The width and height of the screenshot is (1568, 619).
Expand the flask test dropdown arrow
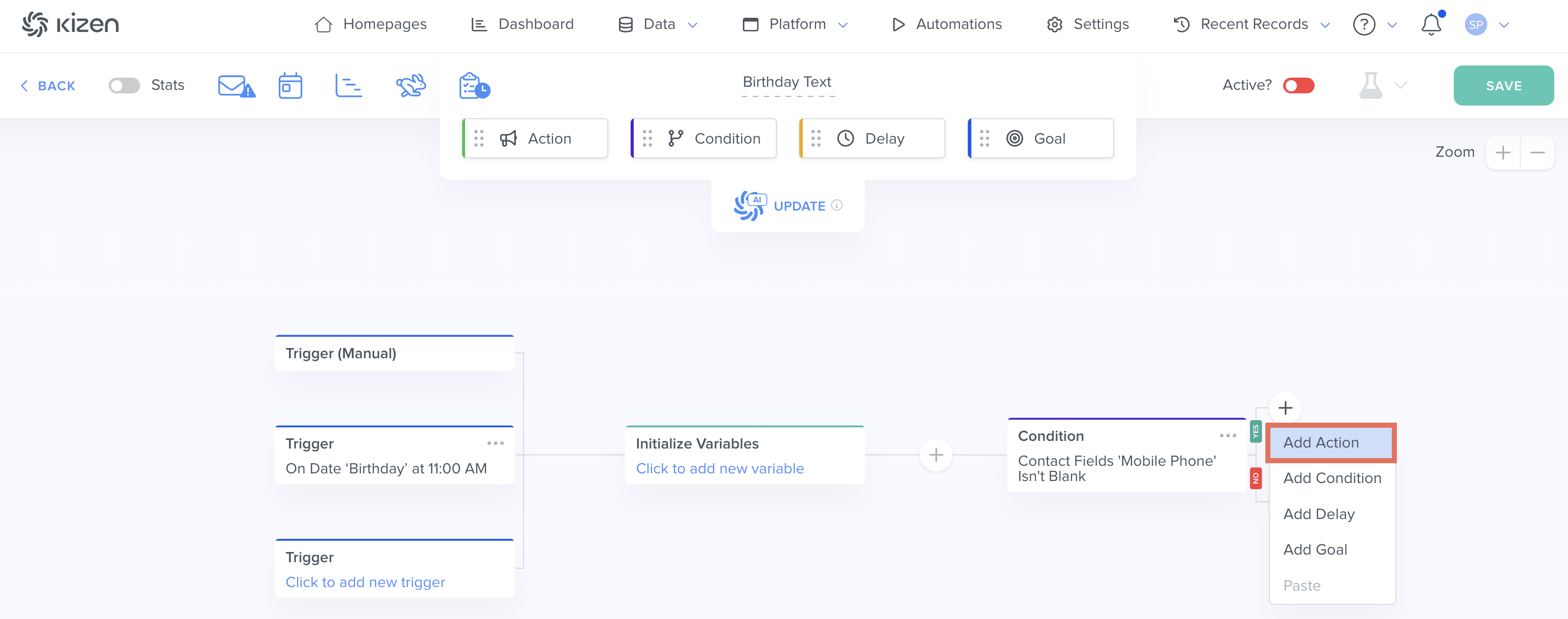[x=1400, y=85]
